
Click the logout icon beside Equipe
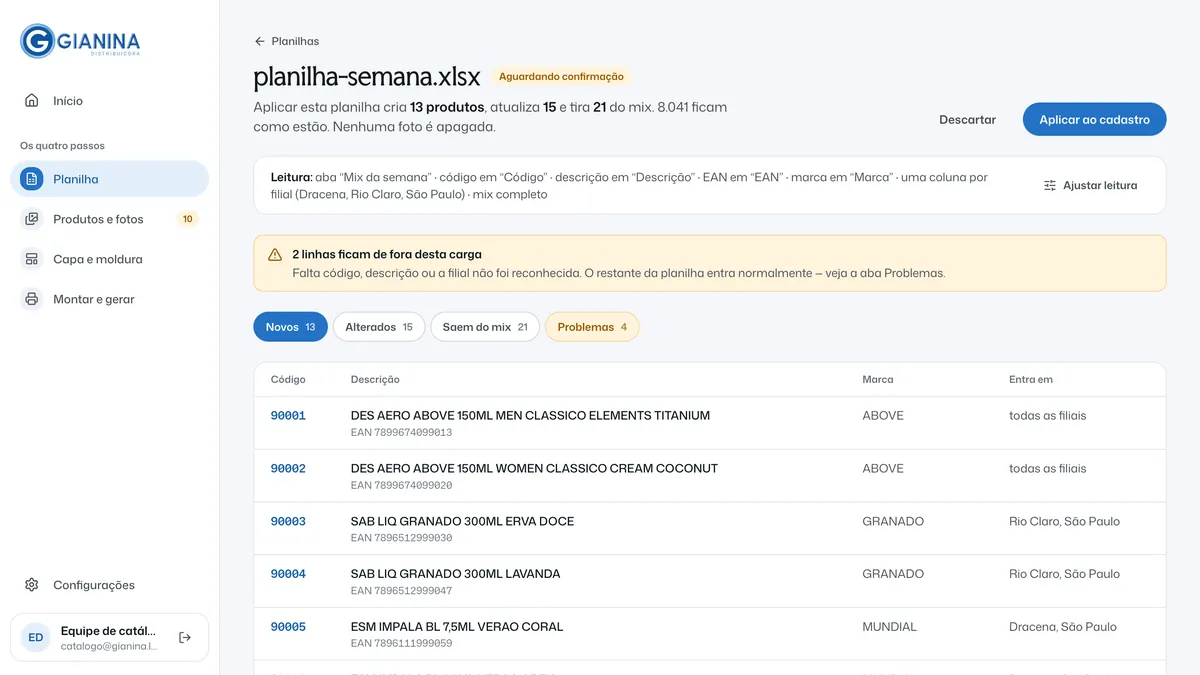click(185, 637)
